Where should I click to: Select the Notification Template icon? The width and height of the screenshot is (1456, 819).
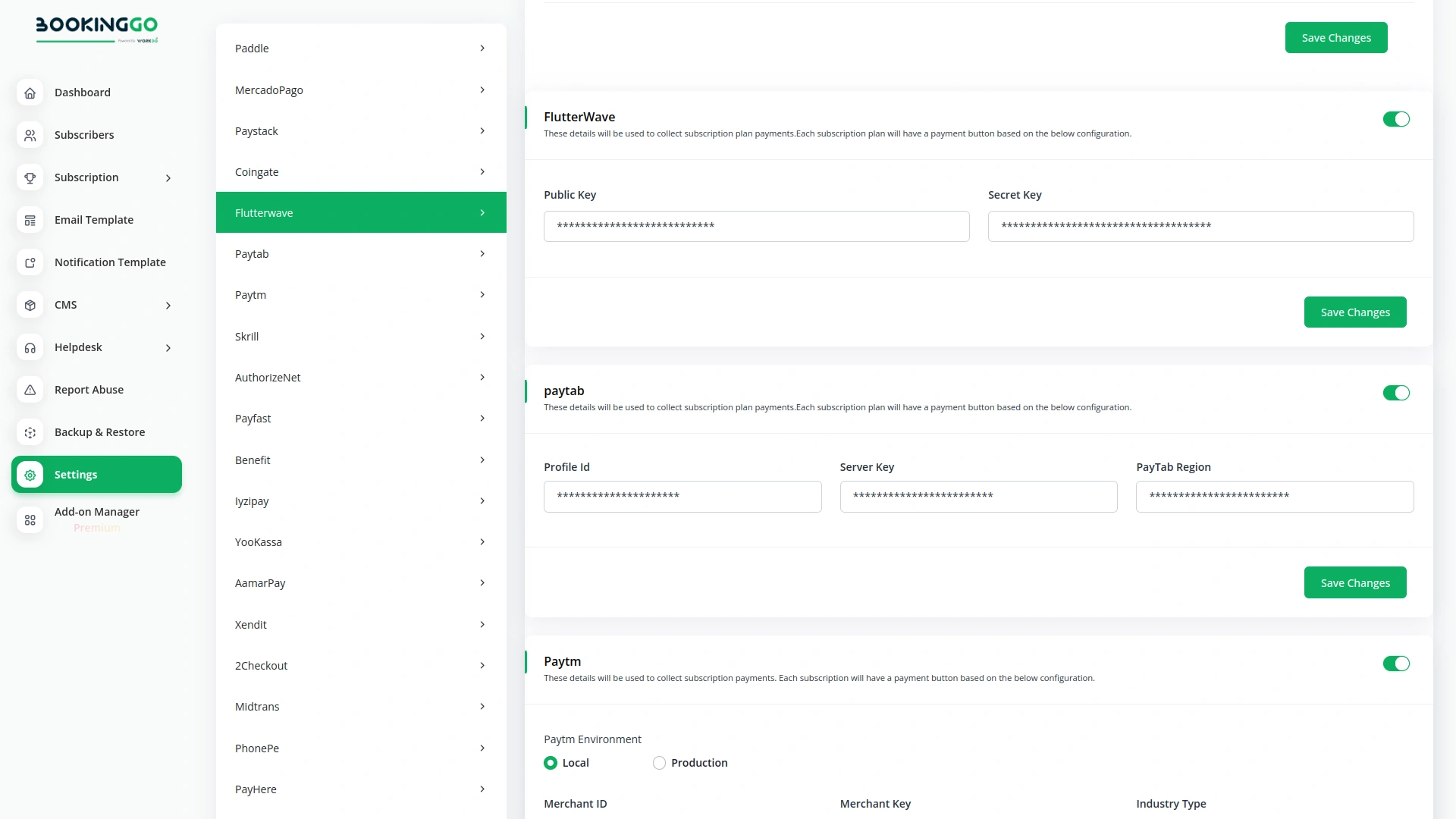30,262
